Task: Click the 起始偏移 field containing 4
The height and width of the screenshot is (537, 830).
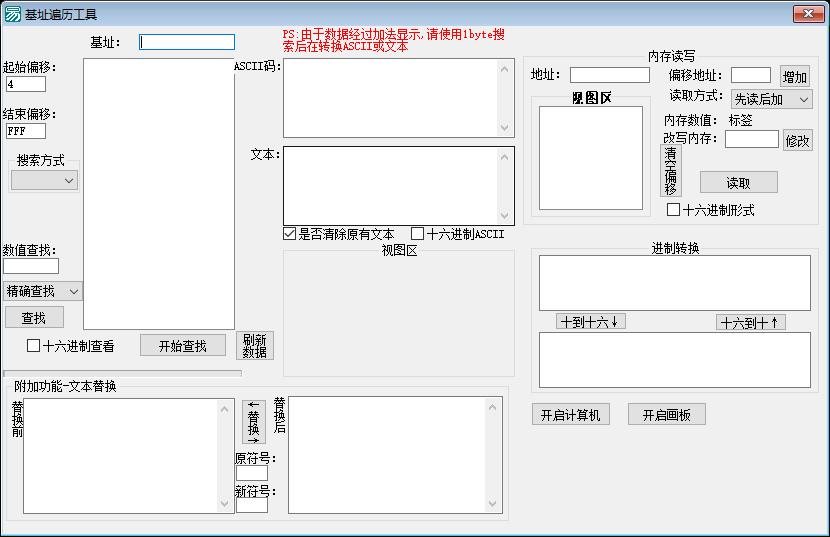Action: tap(26, 84)
